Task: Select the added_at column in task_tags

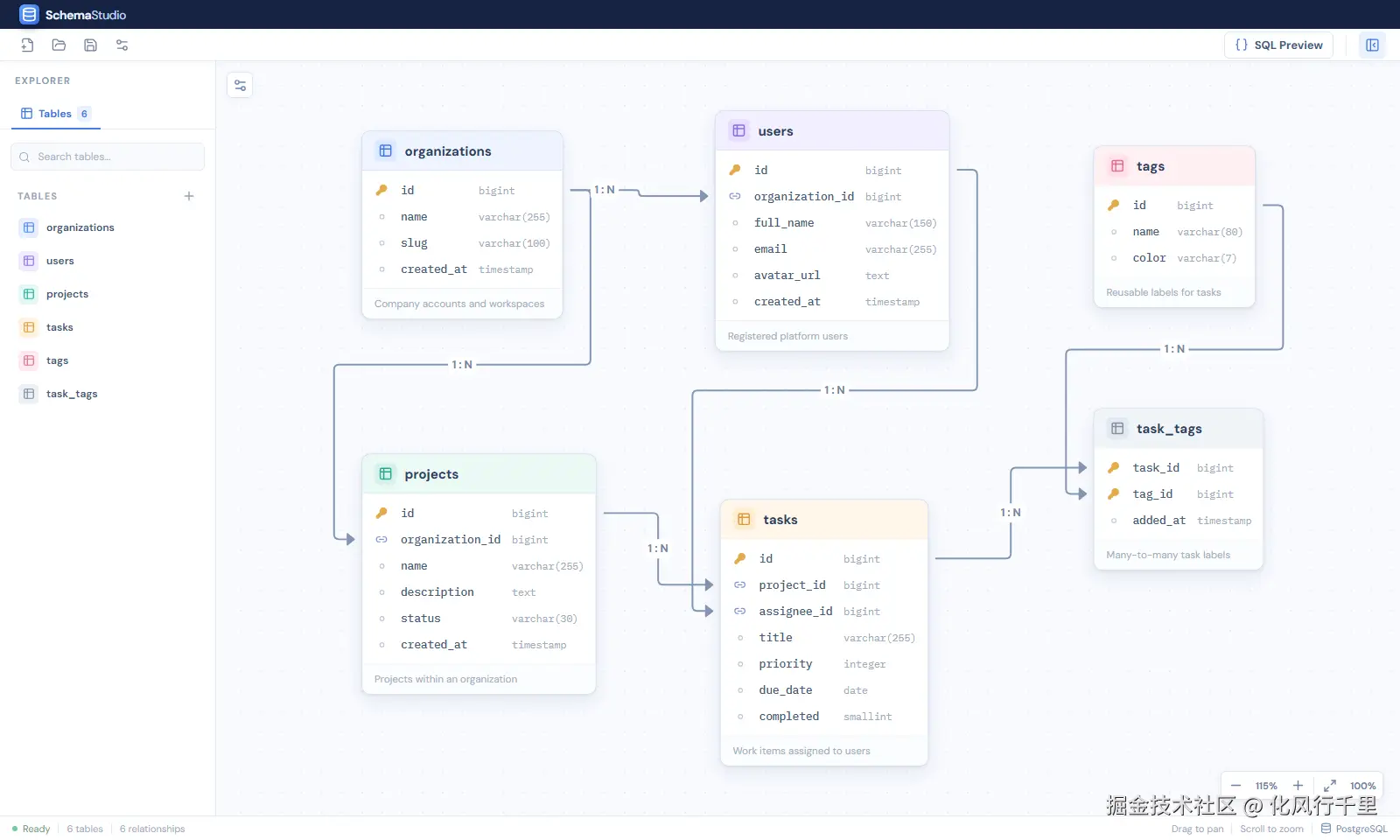Action: pos(1179,521)
